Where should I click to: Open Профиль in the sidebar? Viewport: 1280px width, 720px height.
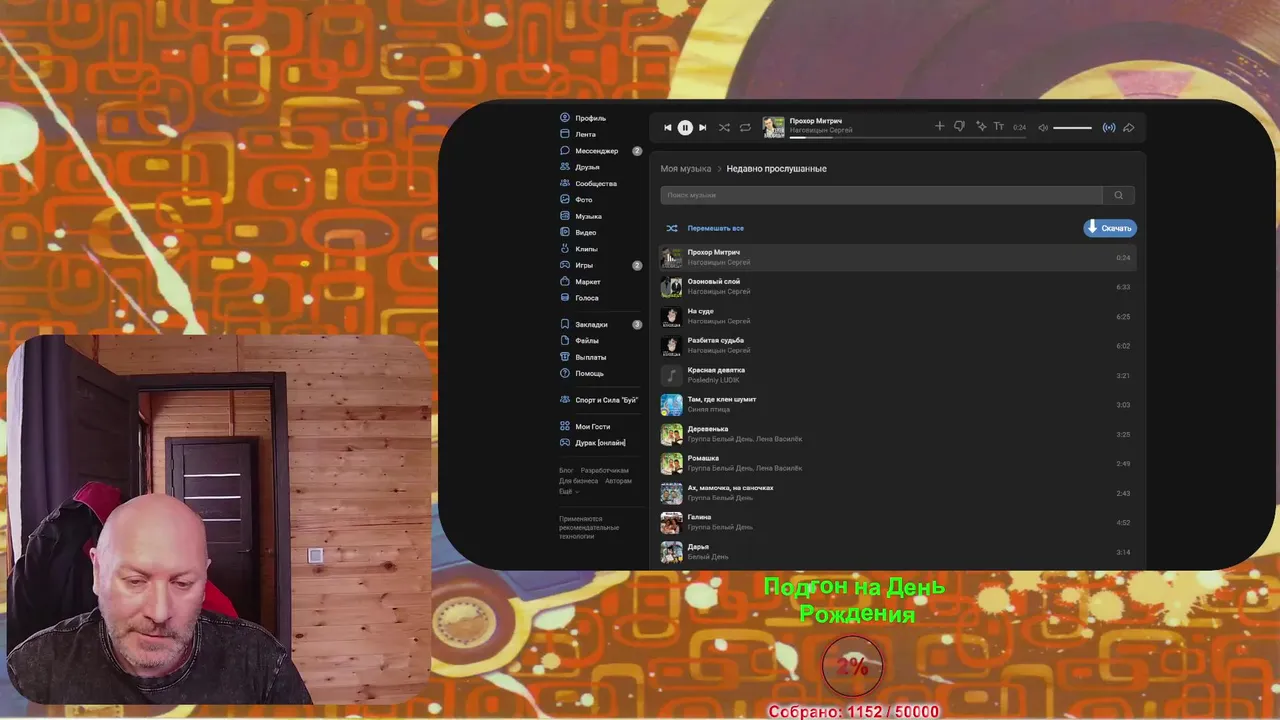pyautogui.click(x=583, y=118)
